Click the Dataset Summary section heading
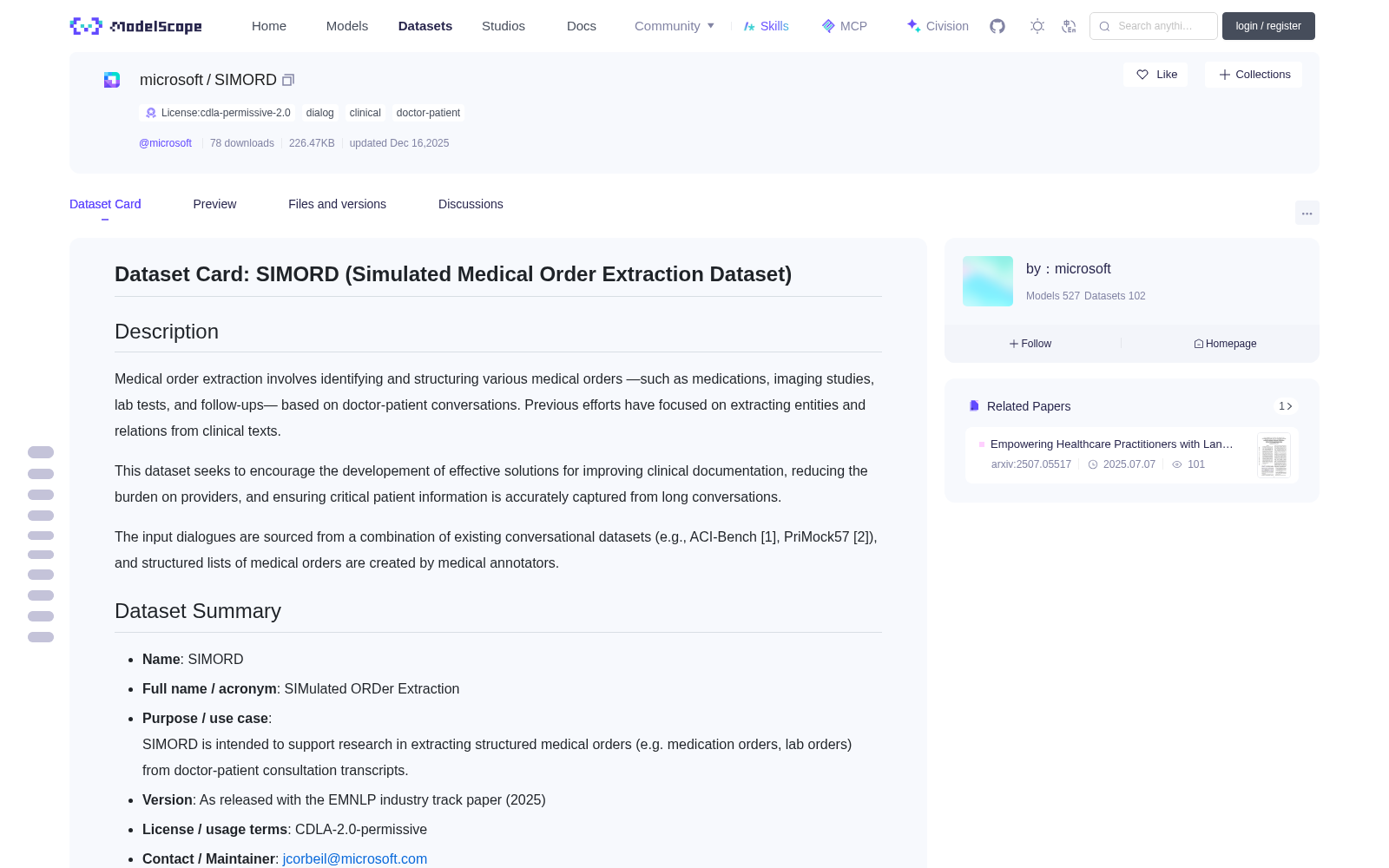1389x868 pixels. pyautogui.click(x=198, y=611)
